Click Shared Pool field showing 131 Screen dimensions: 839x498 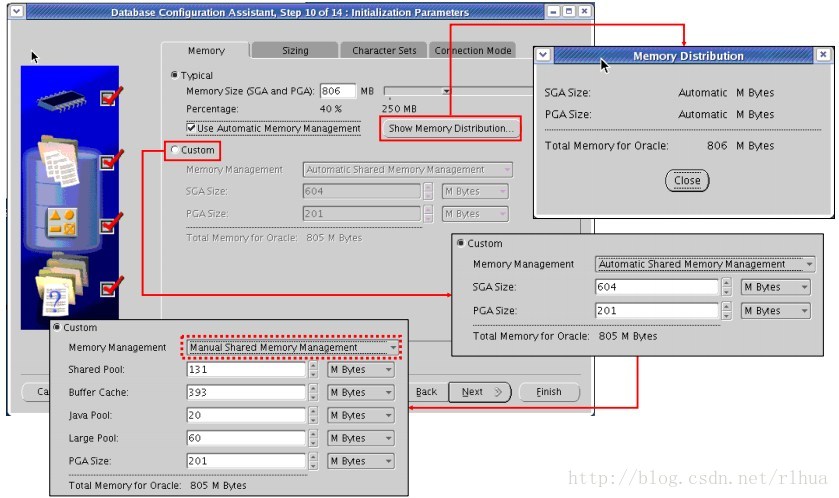[x=246, y=370]
